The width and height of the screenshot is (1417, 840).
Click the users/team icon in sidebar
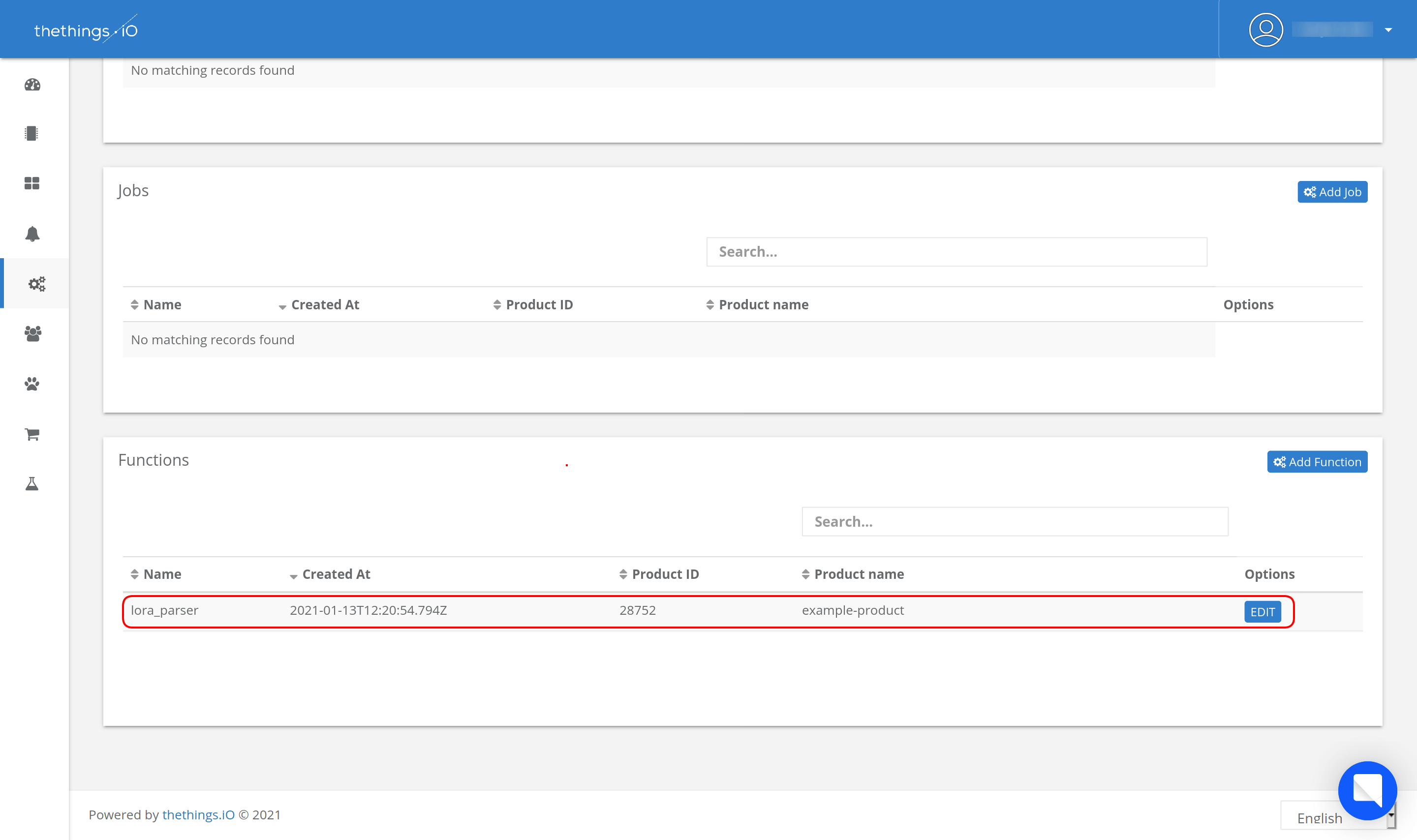coord(33,333)
